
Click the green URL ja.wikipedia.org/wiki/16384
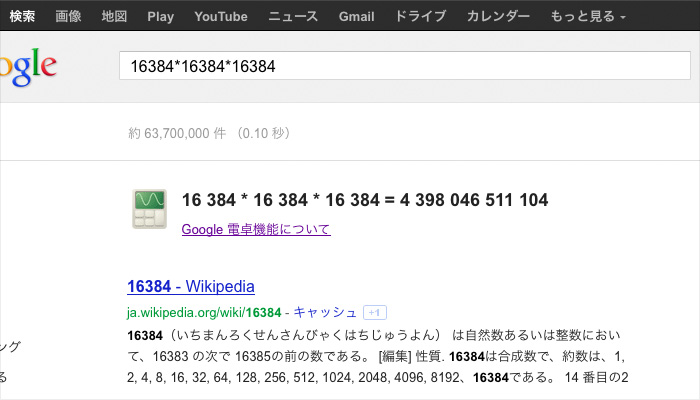click(x=204, y=312)
